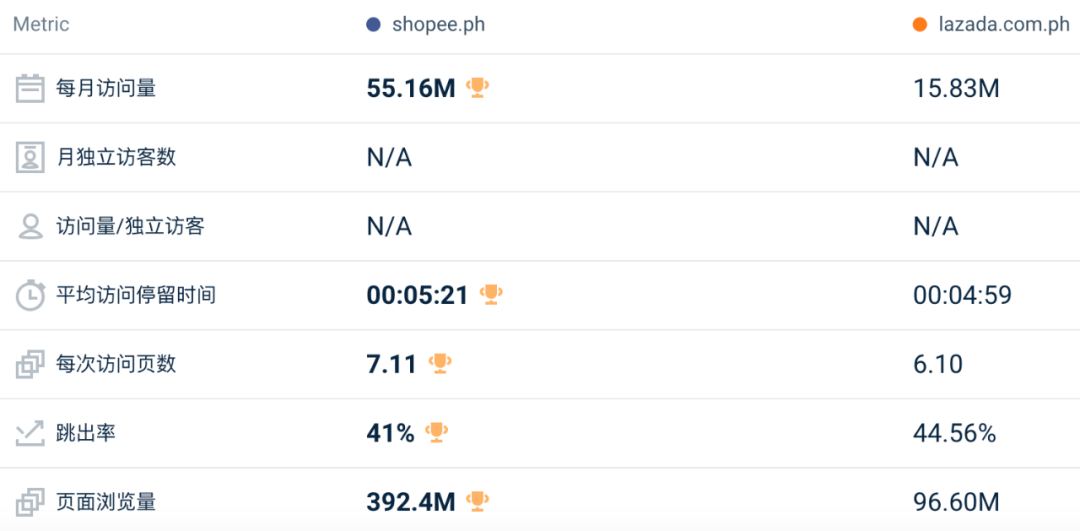
Task: Open the lazada.com.ph column header link
Action: point(1002,25)
